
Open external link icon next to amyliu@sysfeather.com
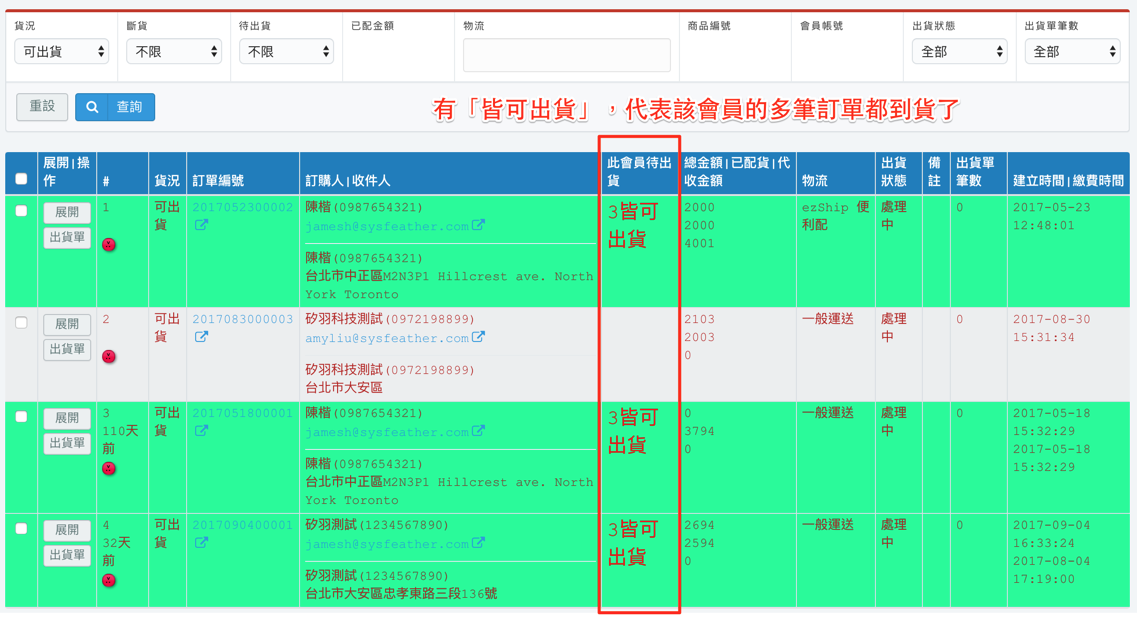479,338
